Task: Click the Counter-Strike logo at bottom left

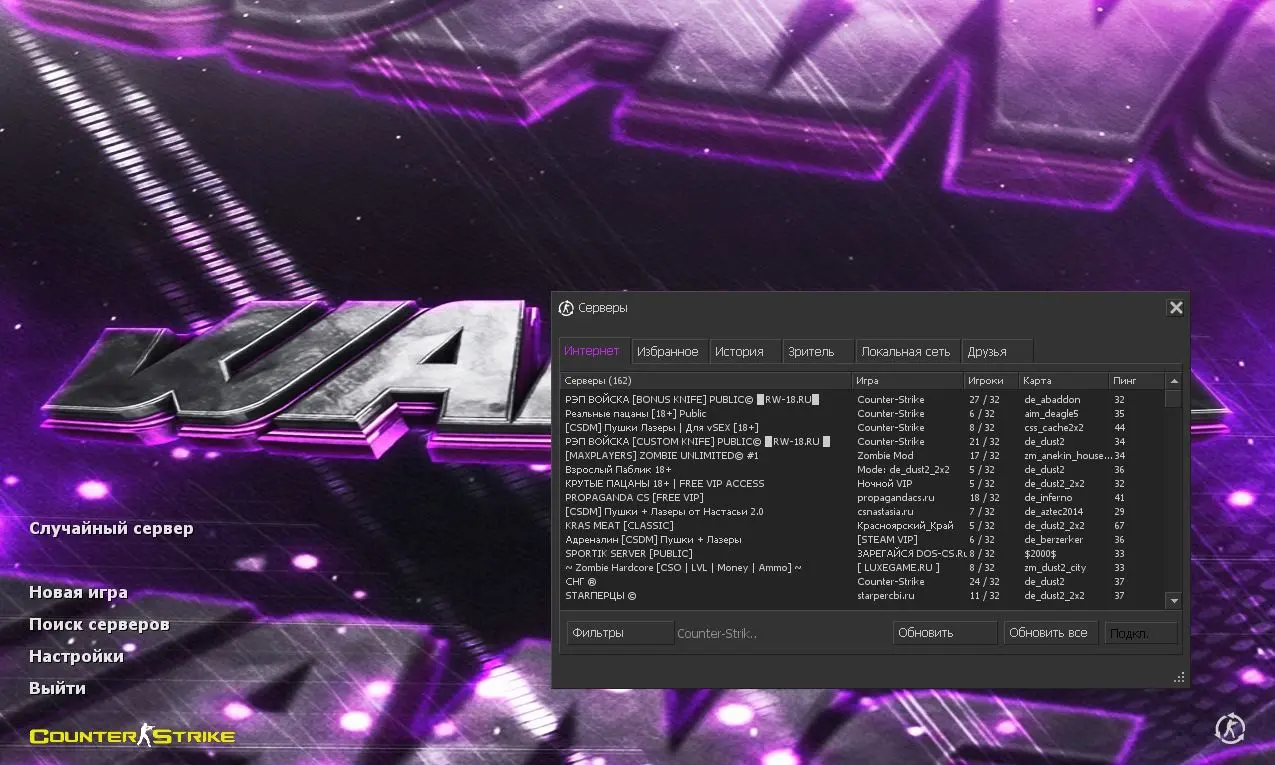Action: point(132,737)
